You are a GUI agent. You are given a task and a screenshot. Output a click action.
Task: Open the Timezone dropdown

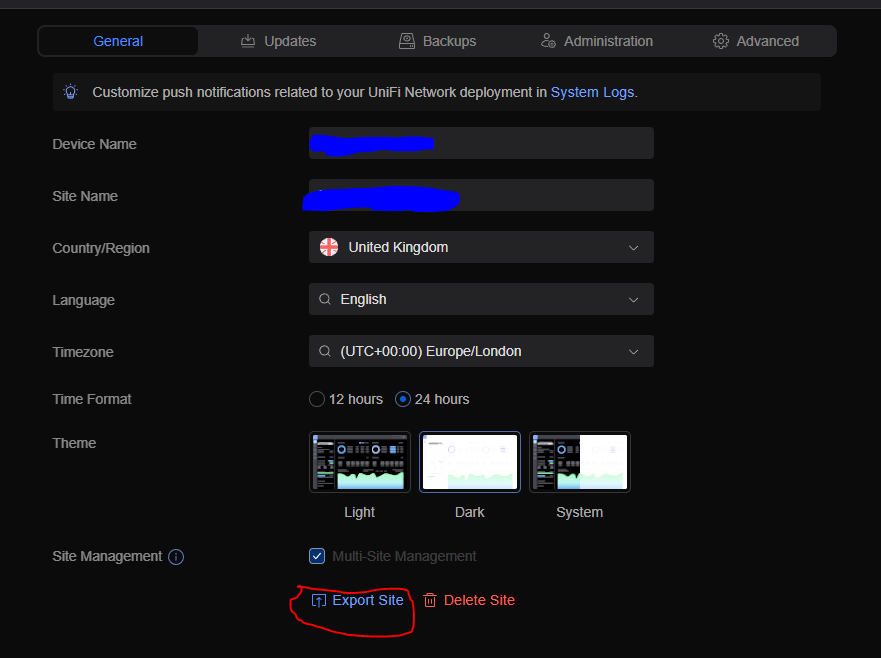pyautogui.click(x=481, y=351)
